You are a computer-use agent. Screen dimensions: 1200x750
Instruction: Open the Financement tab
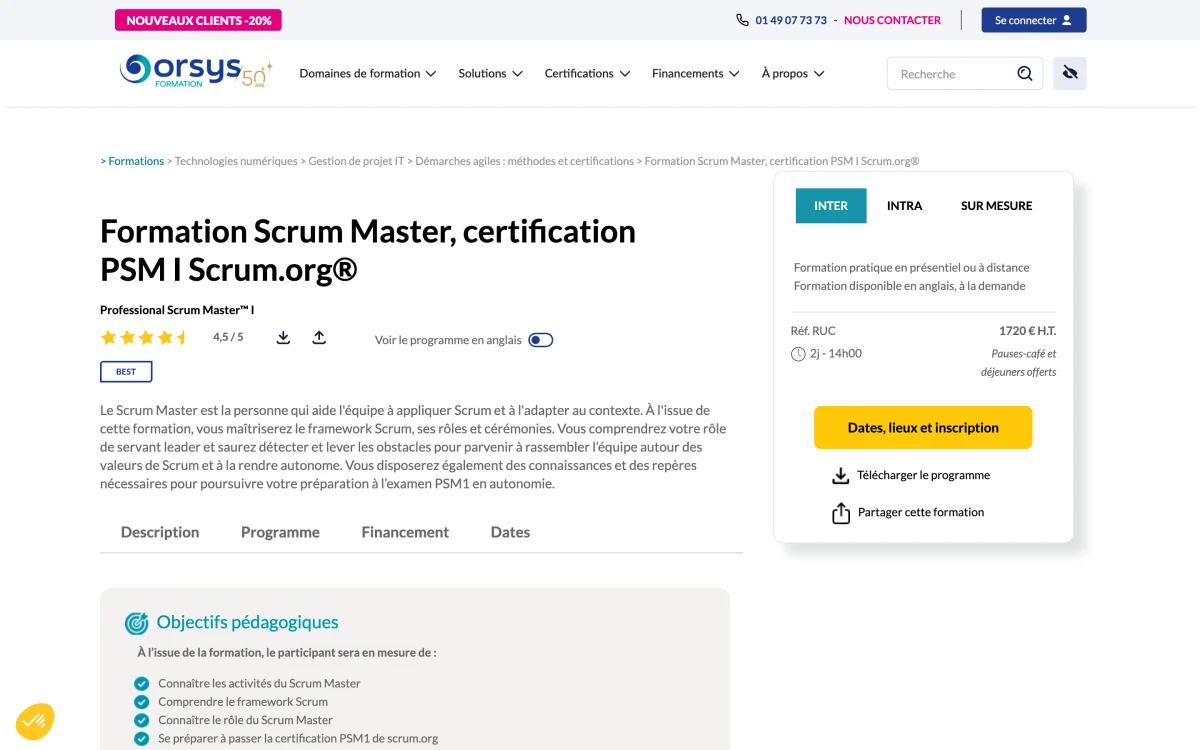[405, 532]
